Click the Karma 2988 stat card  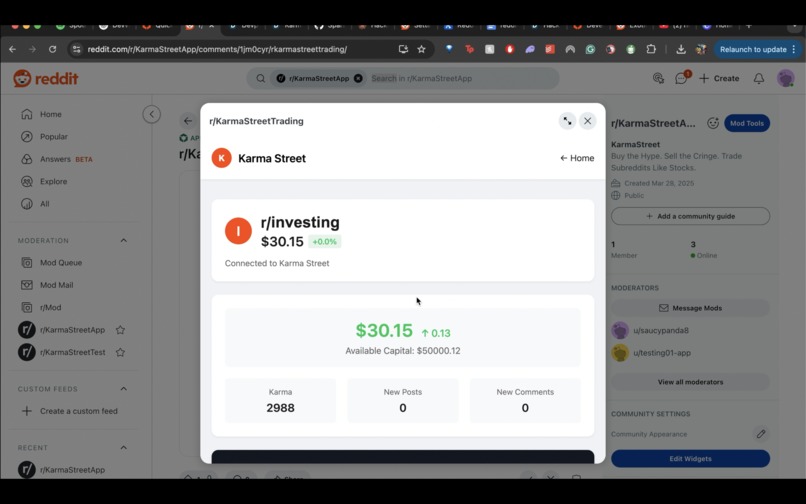(280, 401)
